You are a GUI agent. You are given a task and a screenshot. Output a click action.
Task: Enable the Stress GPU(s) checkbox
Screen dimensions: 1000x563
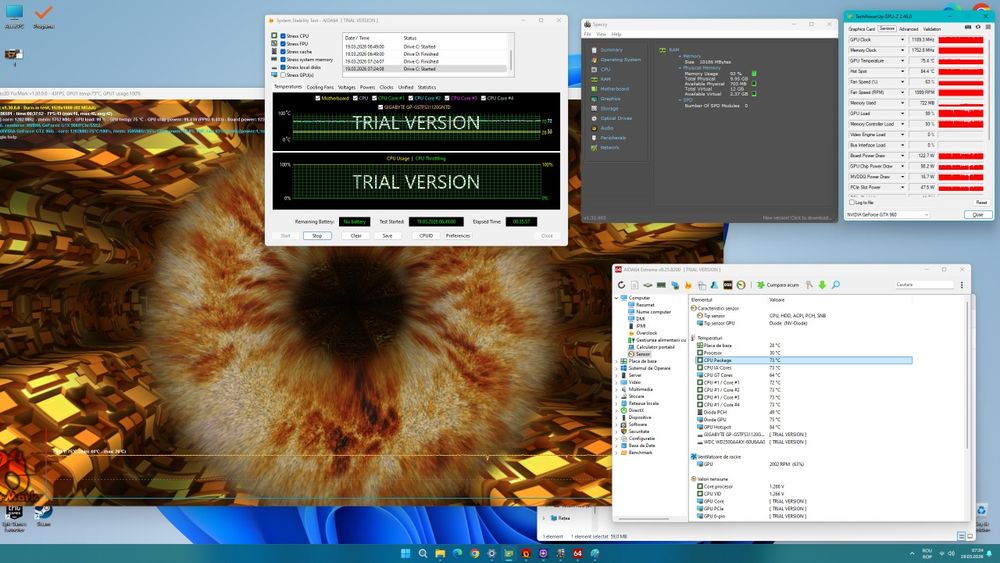tap(283, 75)
